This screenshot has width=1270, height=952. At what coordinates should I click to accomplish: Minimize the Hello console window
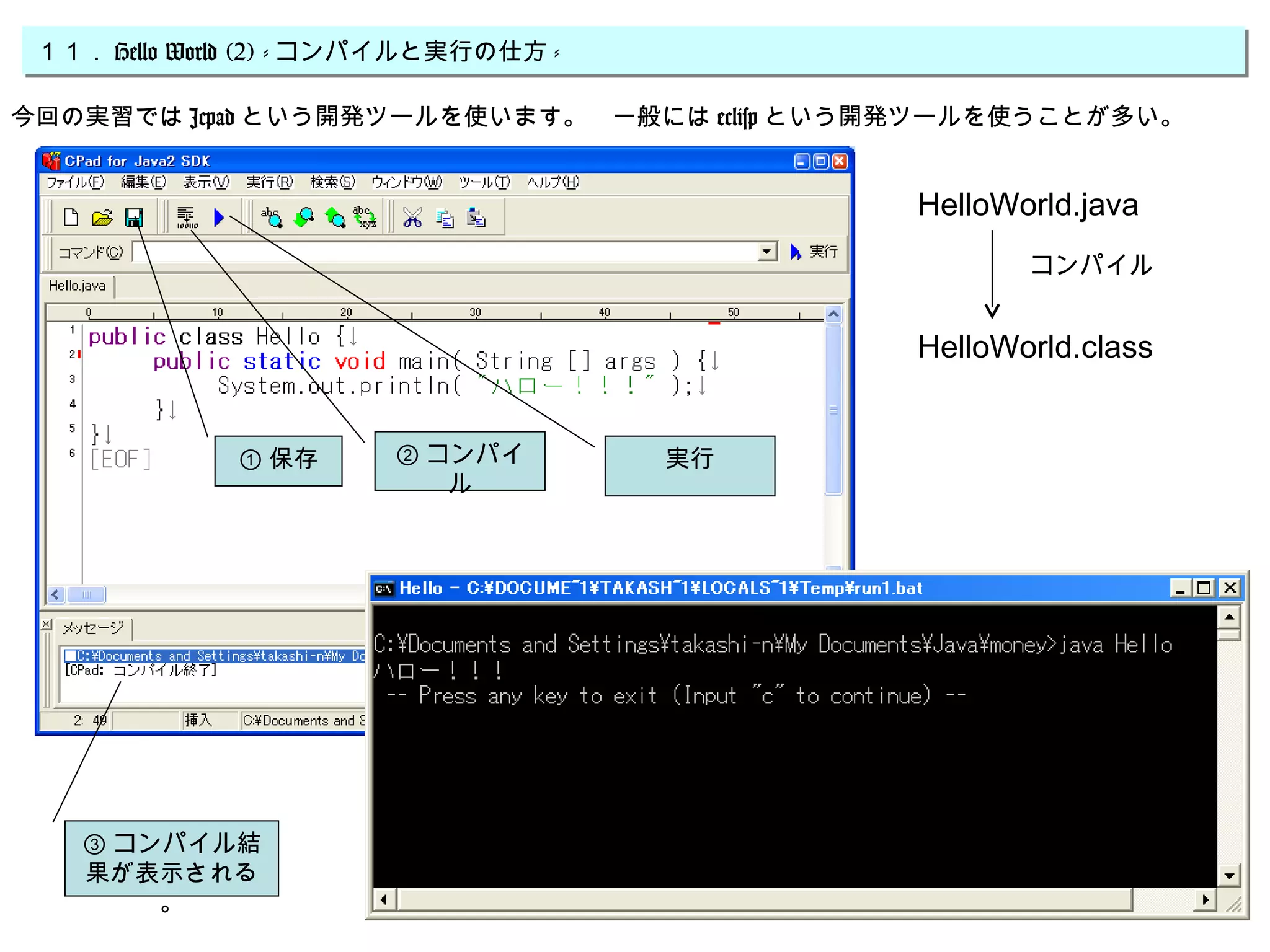(1180, 588)
